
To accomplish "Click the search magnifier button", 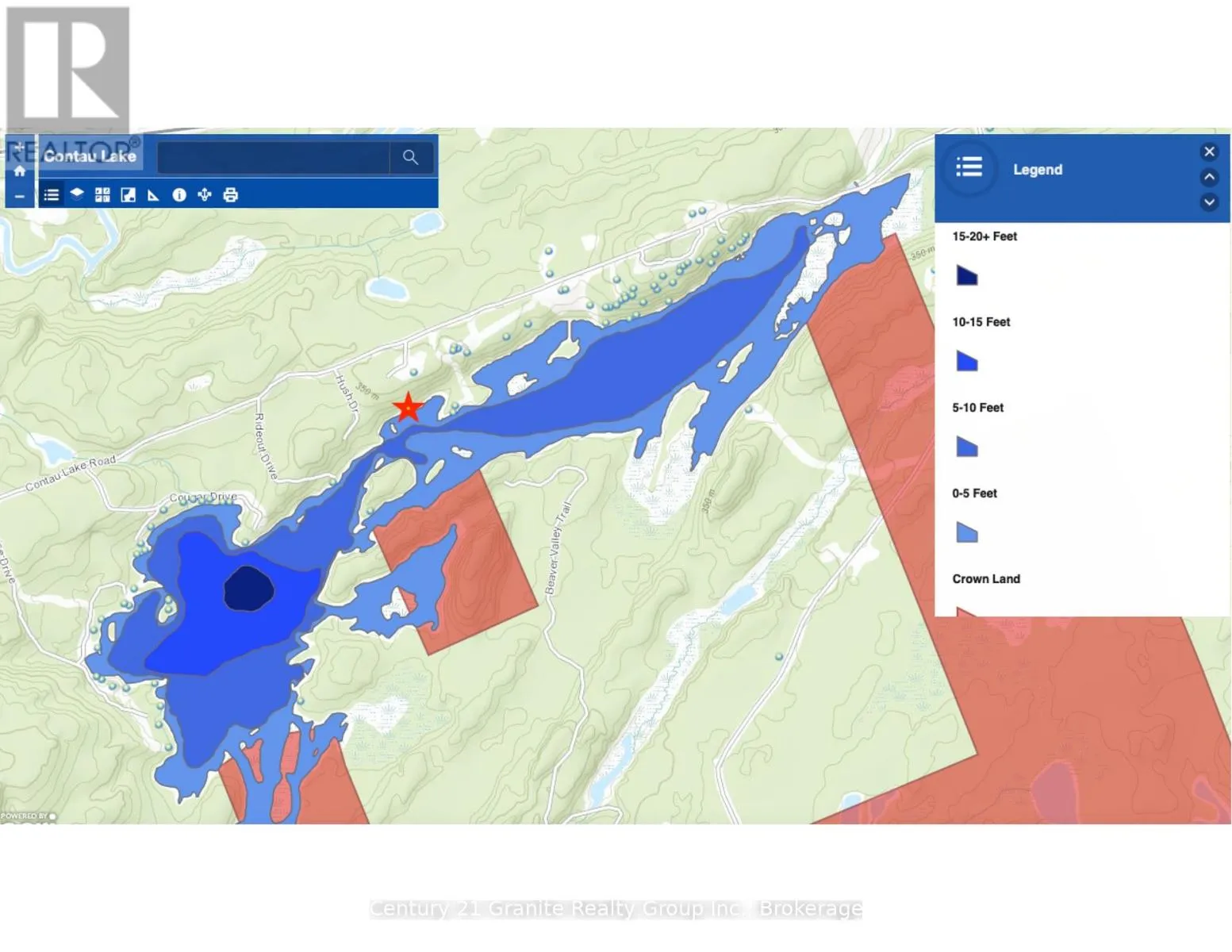I will pos(410,157).
